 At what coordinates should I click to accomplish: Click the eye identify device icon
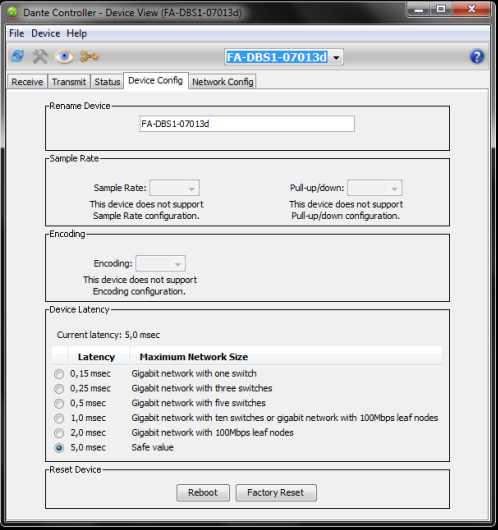click(64, 56)
